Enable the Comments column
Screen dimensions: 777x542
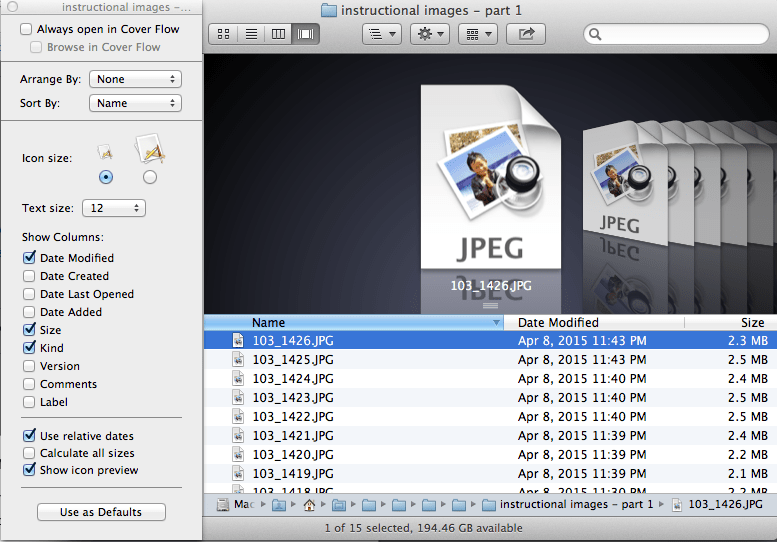click(29, 384)
